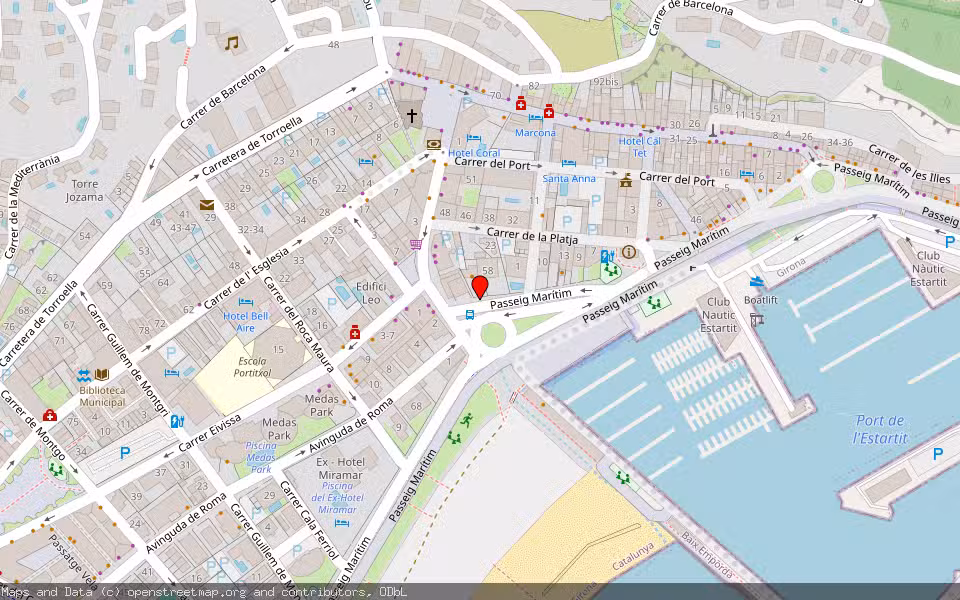Click pharmacy icon beside Carrer del Roca Maura
The image size is (960, 600).
click(354, 332)
